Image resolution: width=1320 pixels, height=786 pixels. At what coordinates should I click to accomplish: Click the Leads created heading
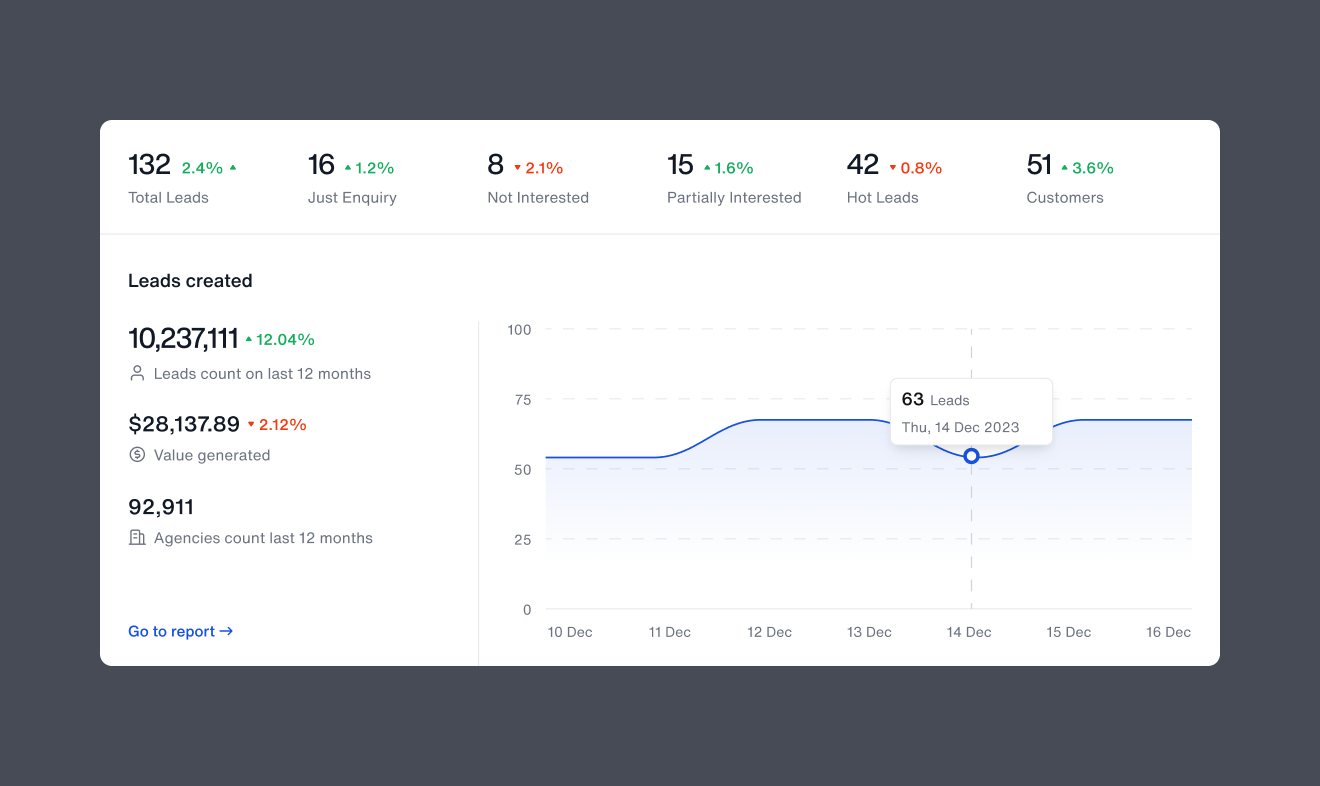[190, 281]
